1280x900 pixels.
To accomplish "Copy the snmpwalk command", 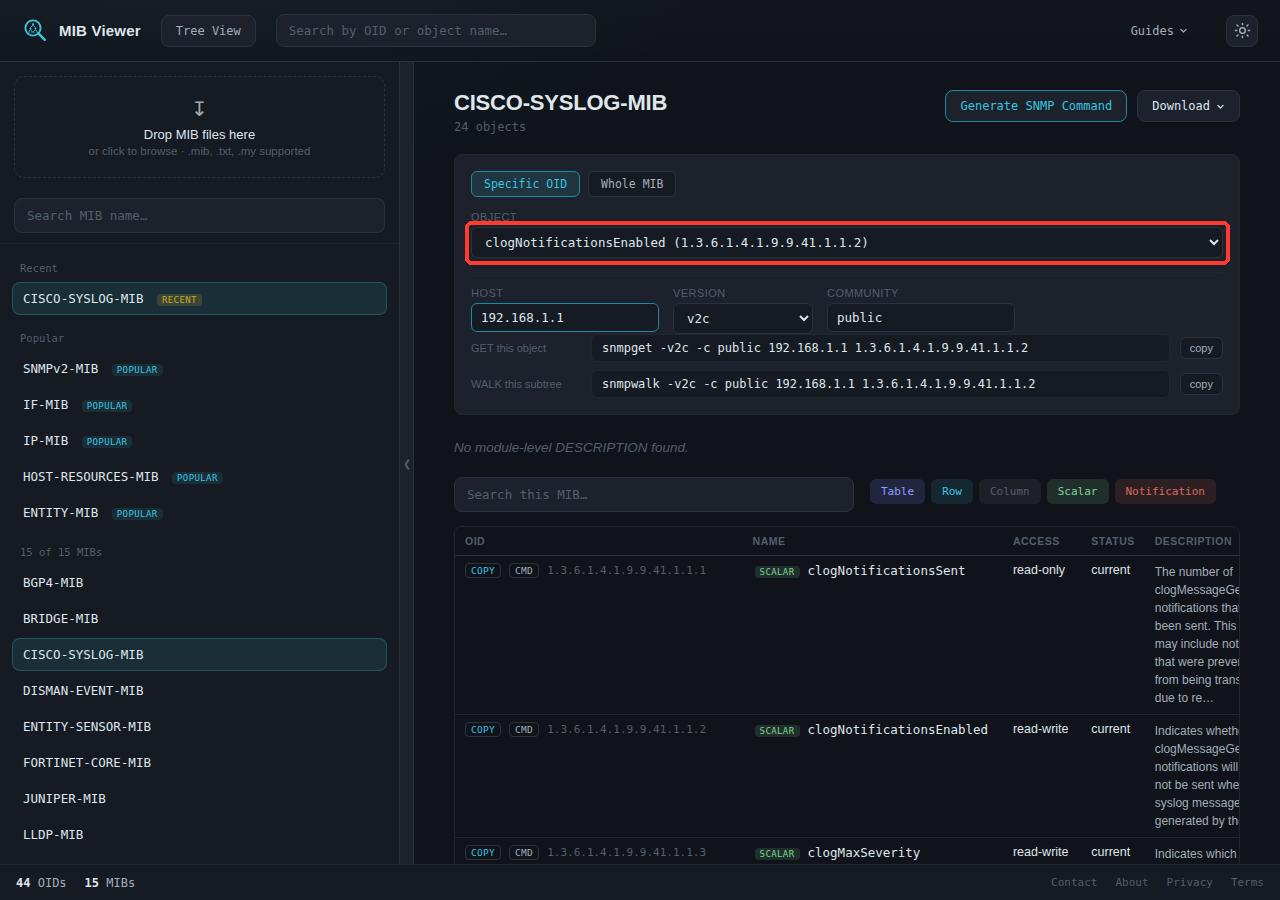I will 1201,384.
